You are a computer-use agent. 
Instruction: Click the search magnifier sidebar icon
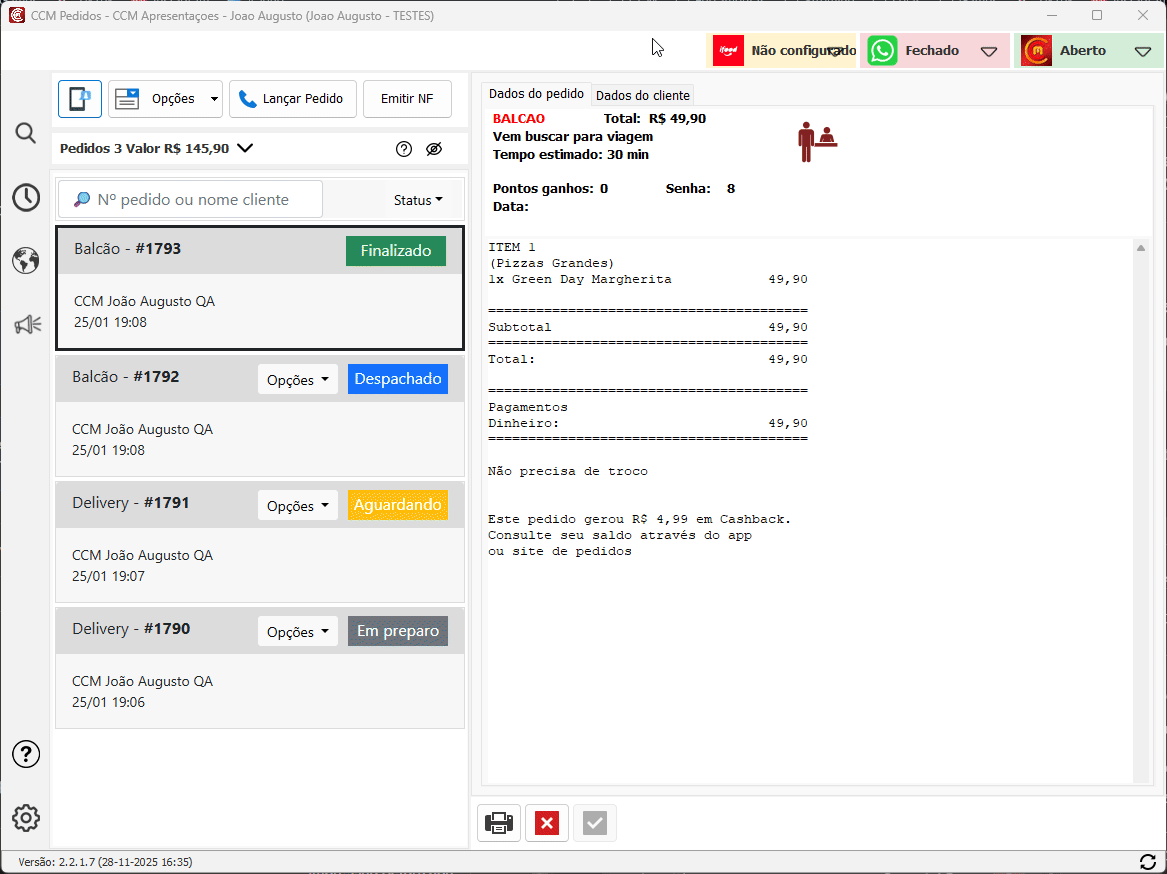(26, 134)
